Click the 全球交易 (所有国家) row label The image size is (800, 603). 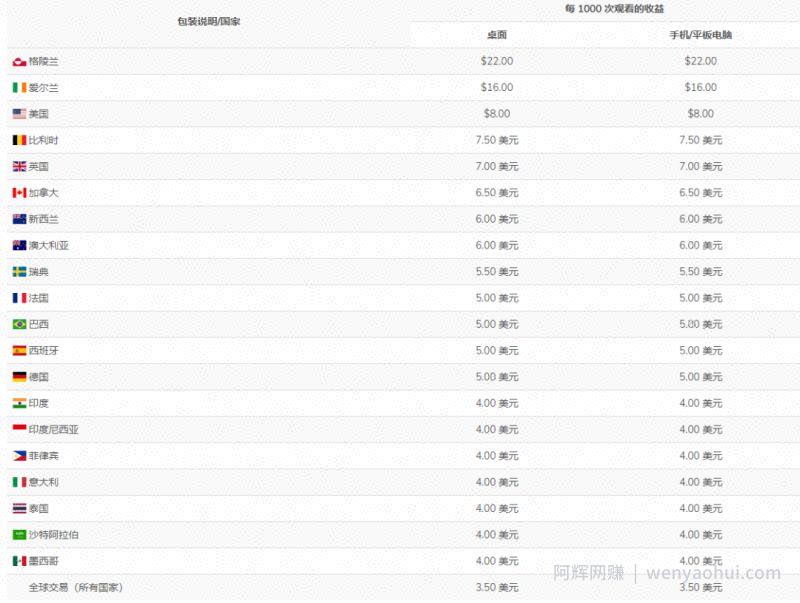point(76,587)
